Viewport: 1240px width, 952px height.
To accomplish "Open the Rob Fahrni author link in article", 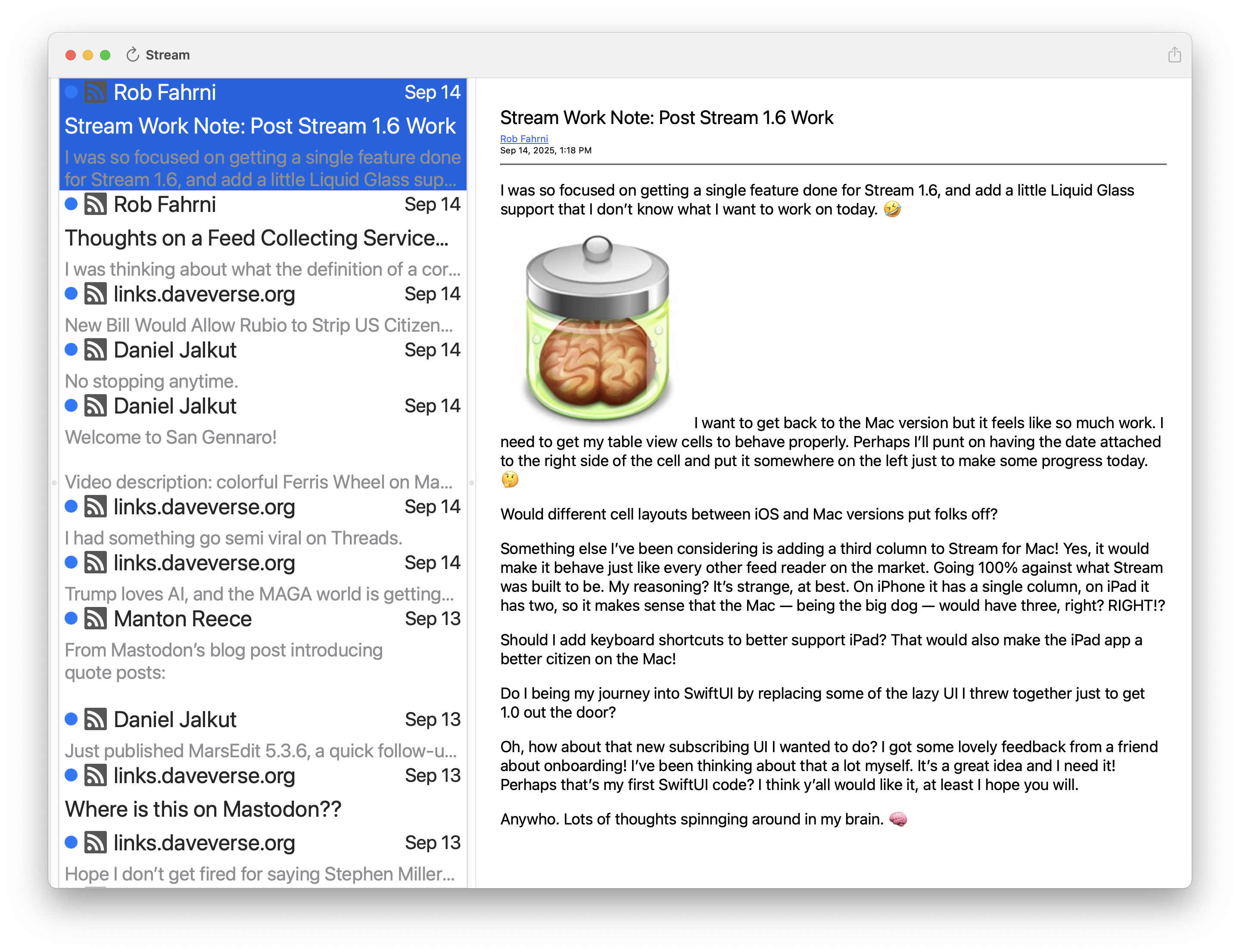I will pyautogui.click(x=523, y=138).
